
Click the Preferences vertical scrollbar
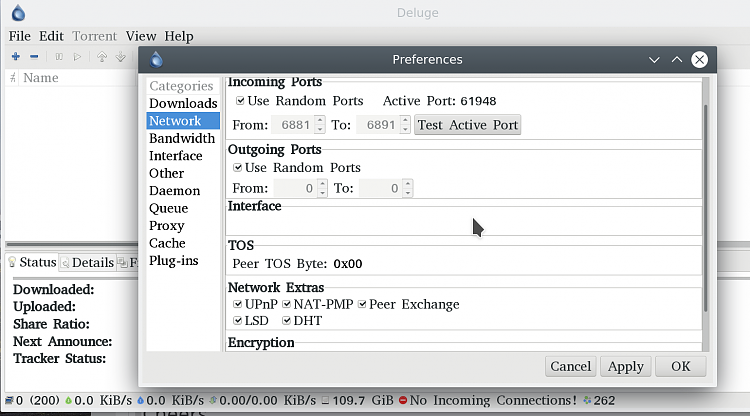point(706,208)
